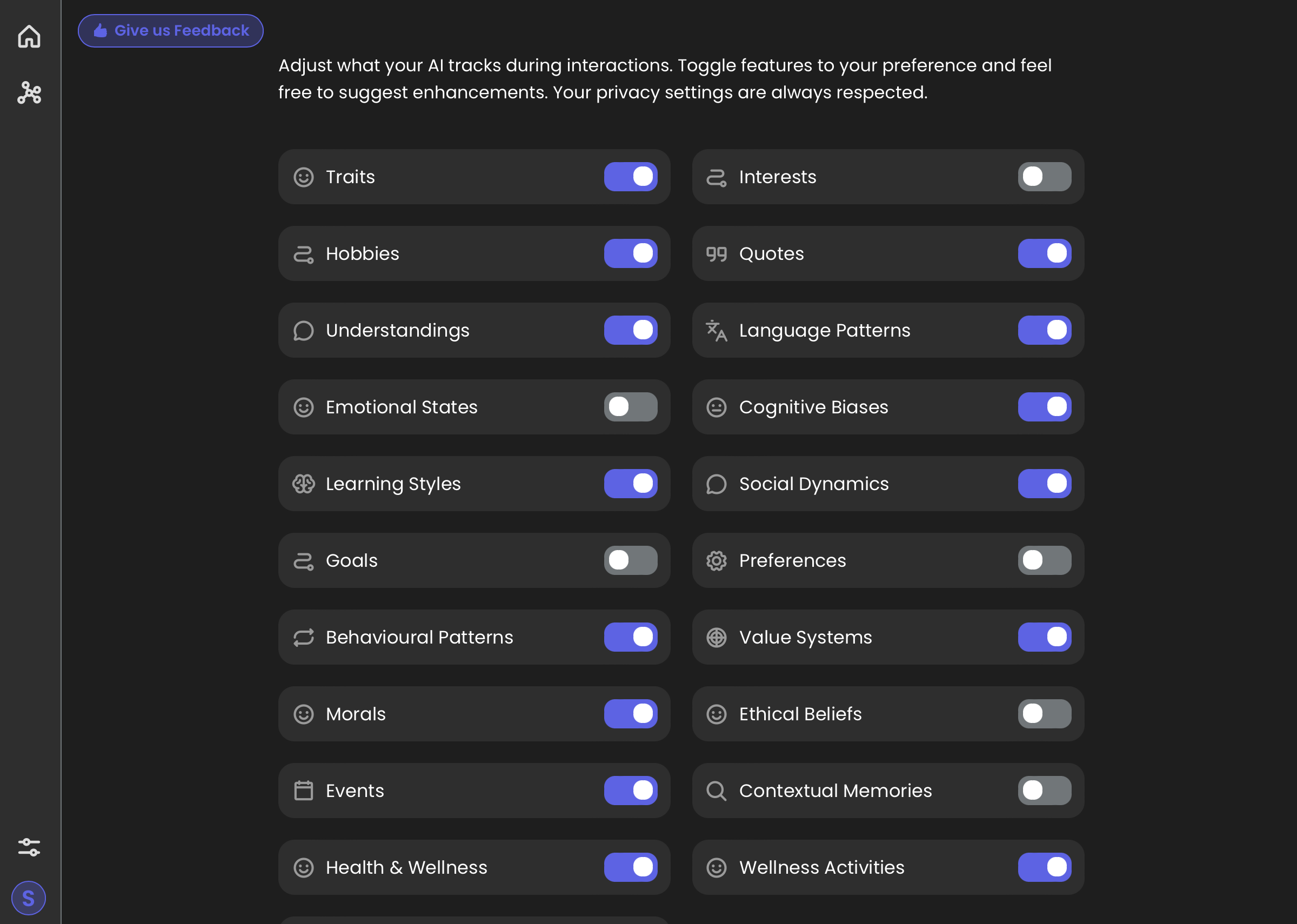Click the quotation marks icon beside Quotes

[x=716, y=254]
